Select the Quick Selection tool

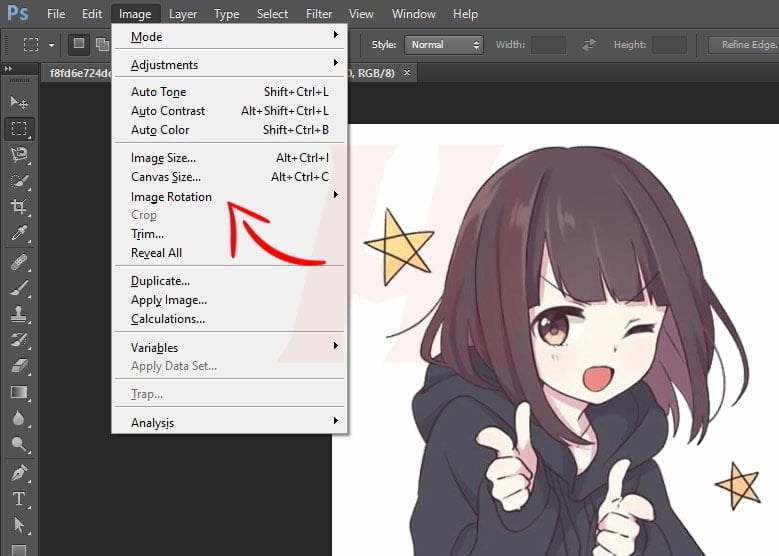pyautogui.click(x=19, y=181)
